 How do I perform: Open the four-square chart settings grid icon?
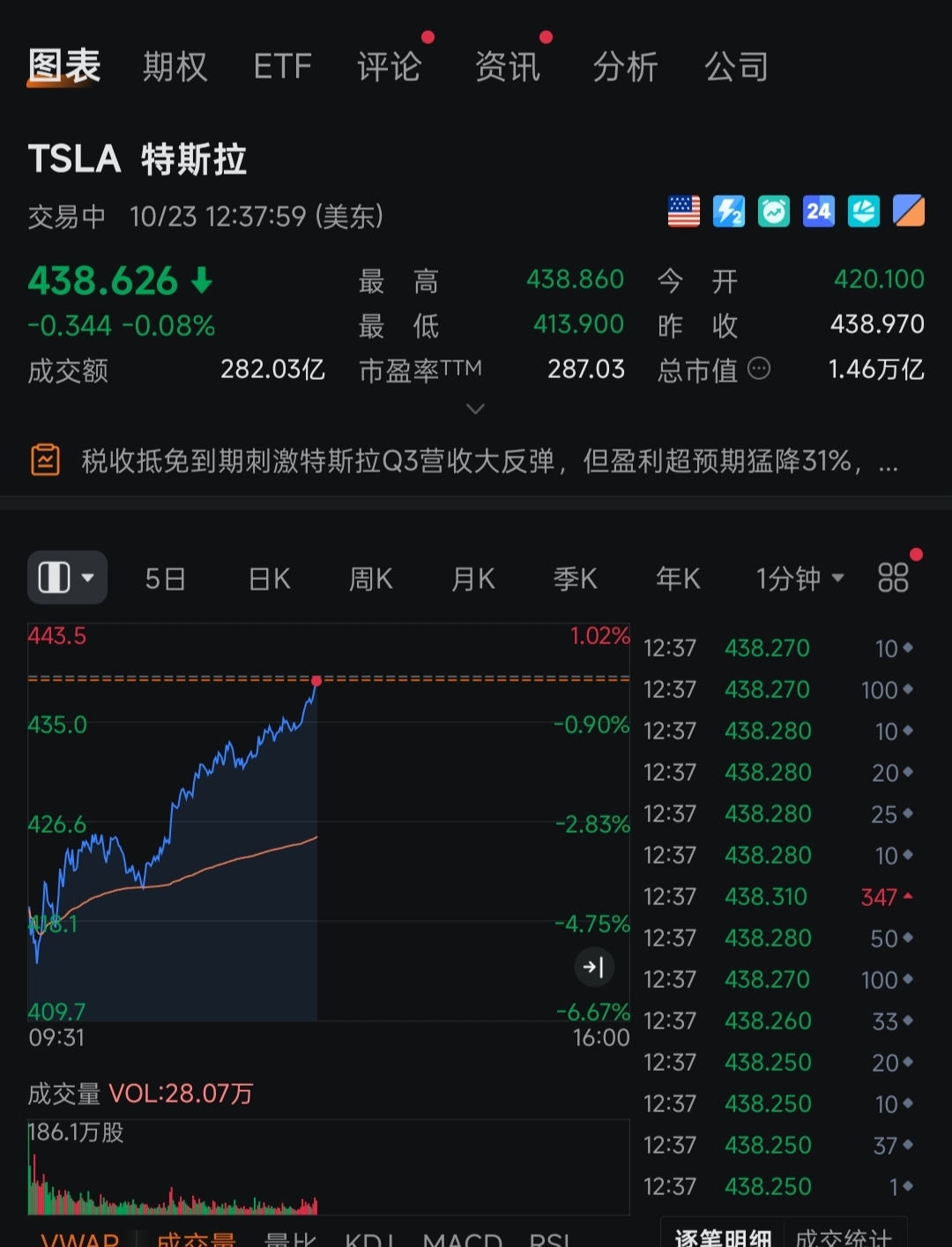click(893, 578)
